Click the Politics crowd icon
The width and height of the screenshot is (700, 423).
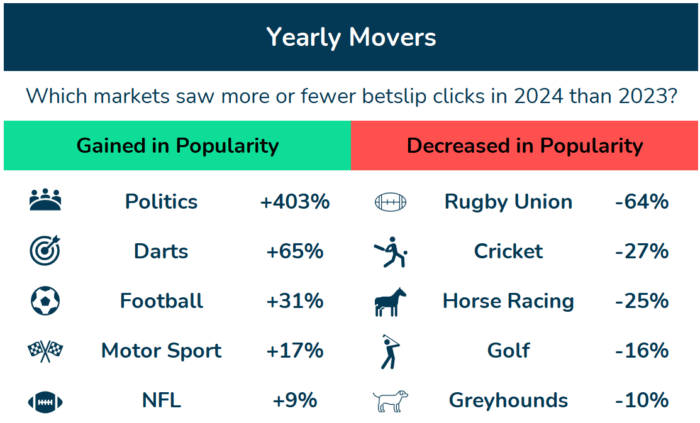coord(45,200)
